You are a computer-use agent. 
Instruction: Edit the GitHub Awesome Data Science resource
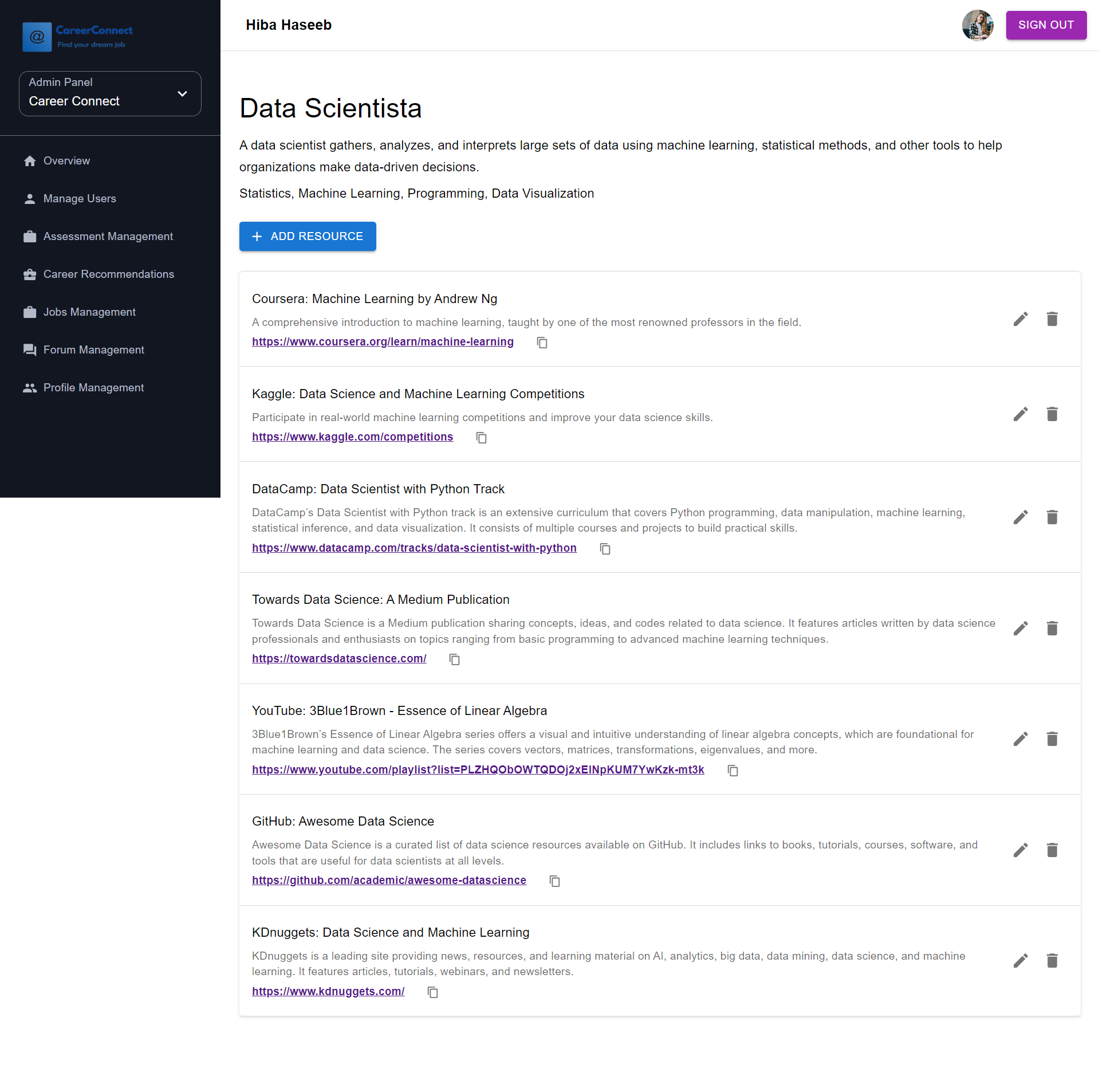[1021, 850]
